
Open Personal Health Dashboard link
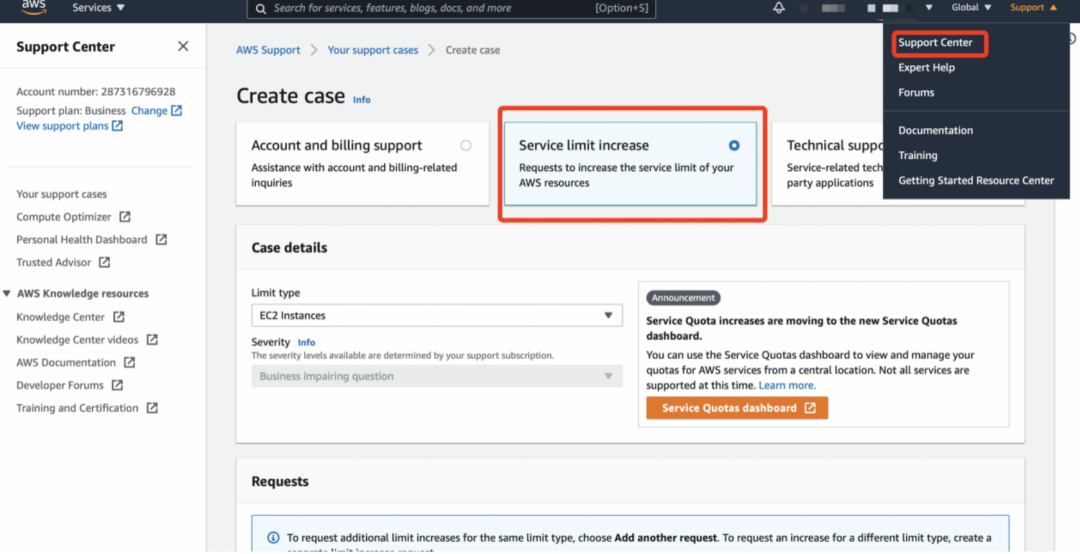pos(82,240)
